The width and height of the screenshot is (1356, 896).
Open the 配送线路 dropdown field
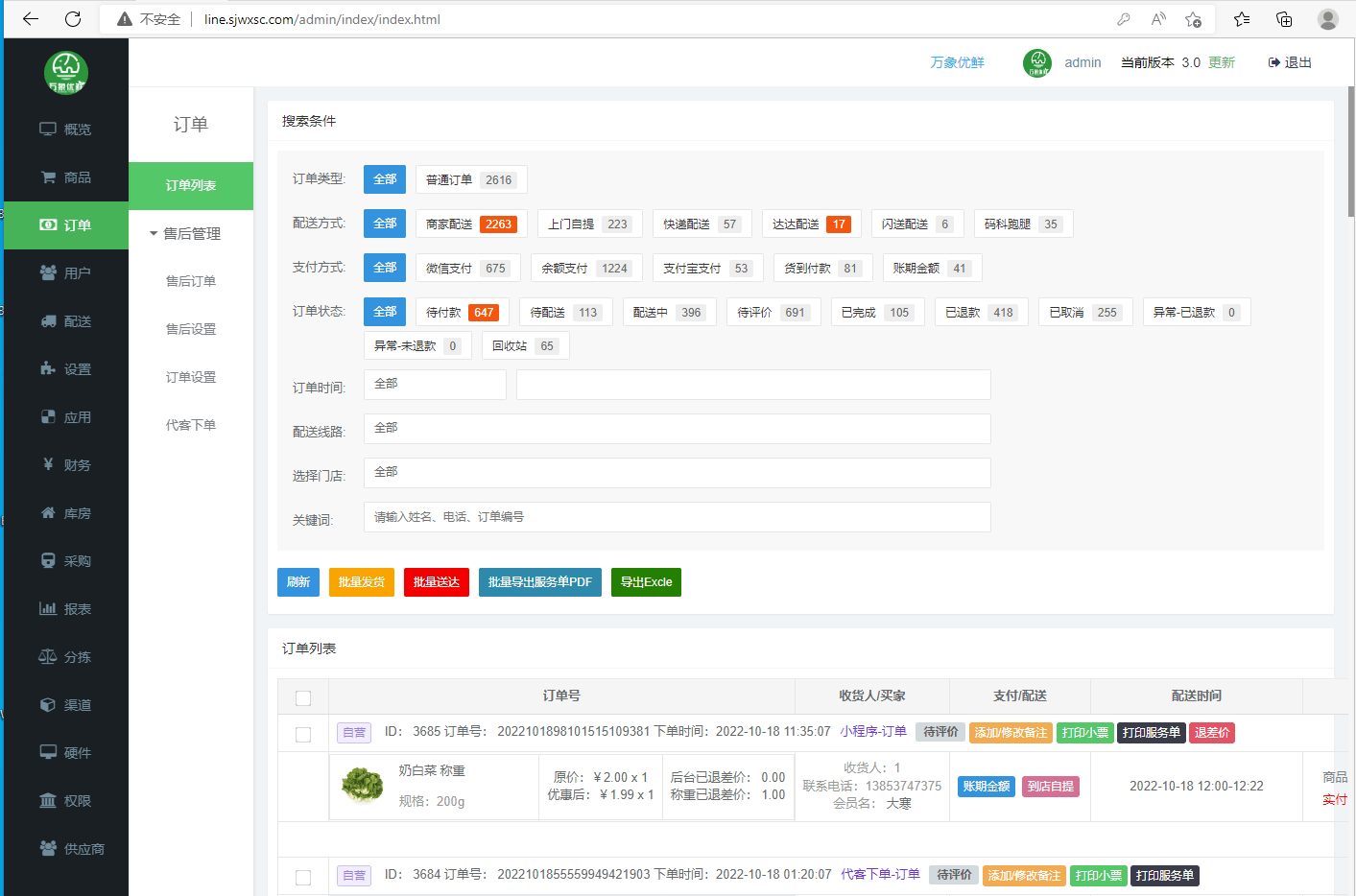(x=677, y=429)
